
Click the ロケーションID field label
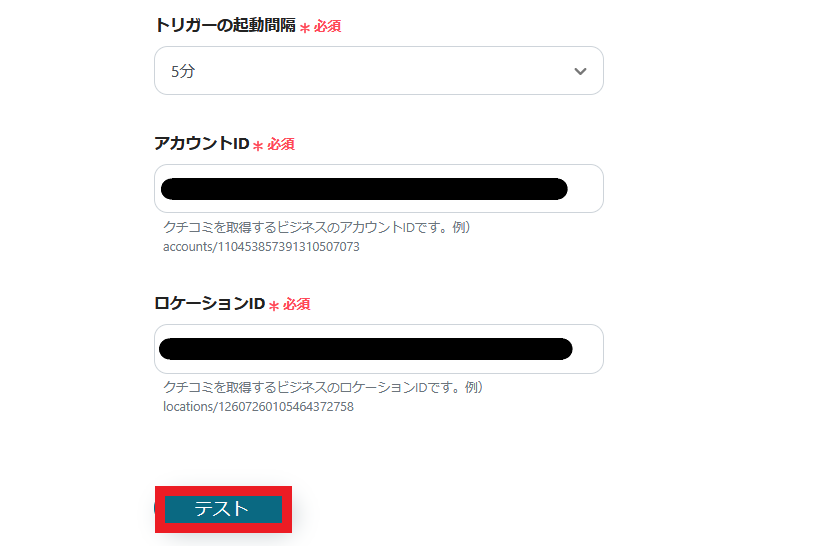coord(210,303)
